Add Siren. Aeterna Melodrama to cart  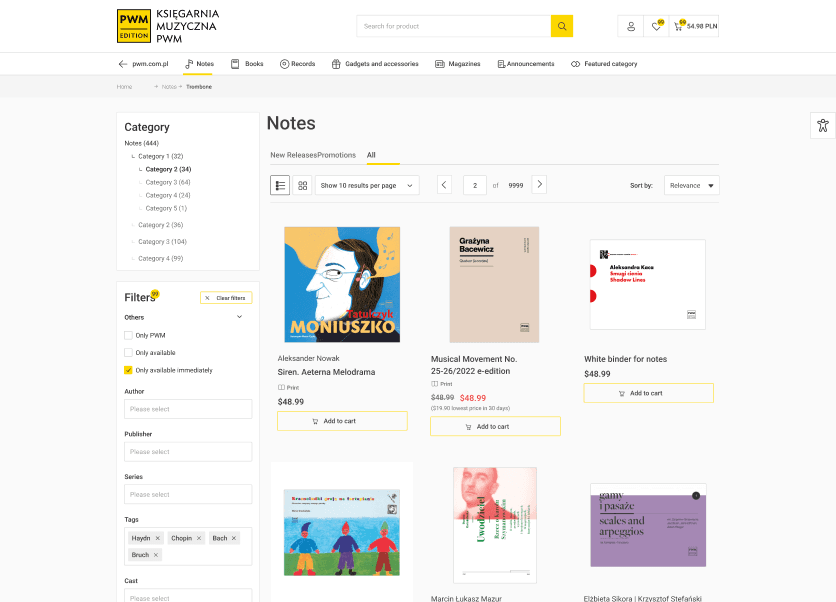point(342,421)
